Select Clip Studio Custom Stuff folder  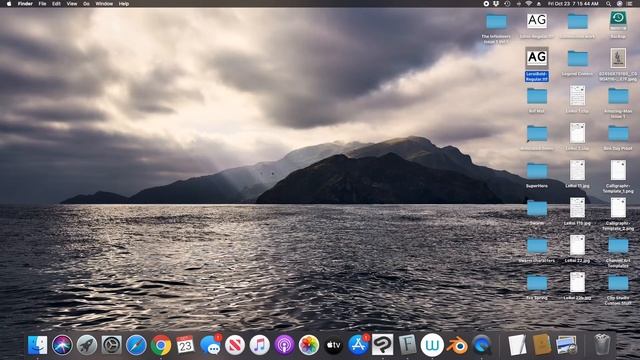coord(618,289)
